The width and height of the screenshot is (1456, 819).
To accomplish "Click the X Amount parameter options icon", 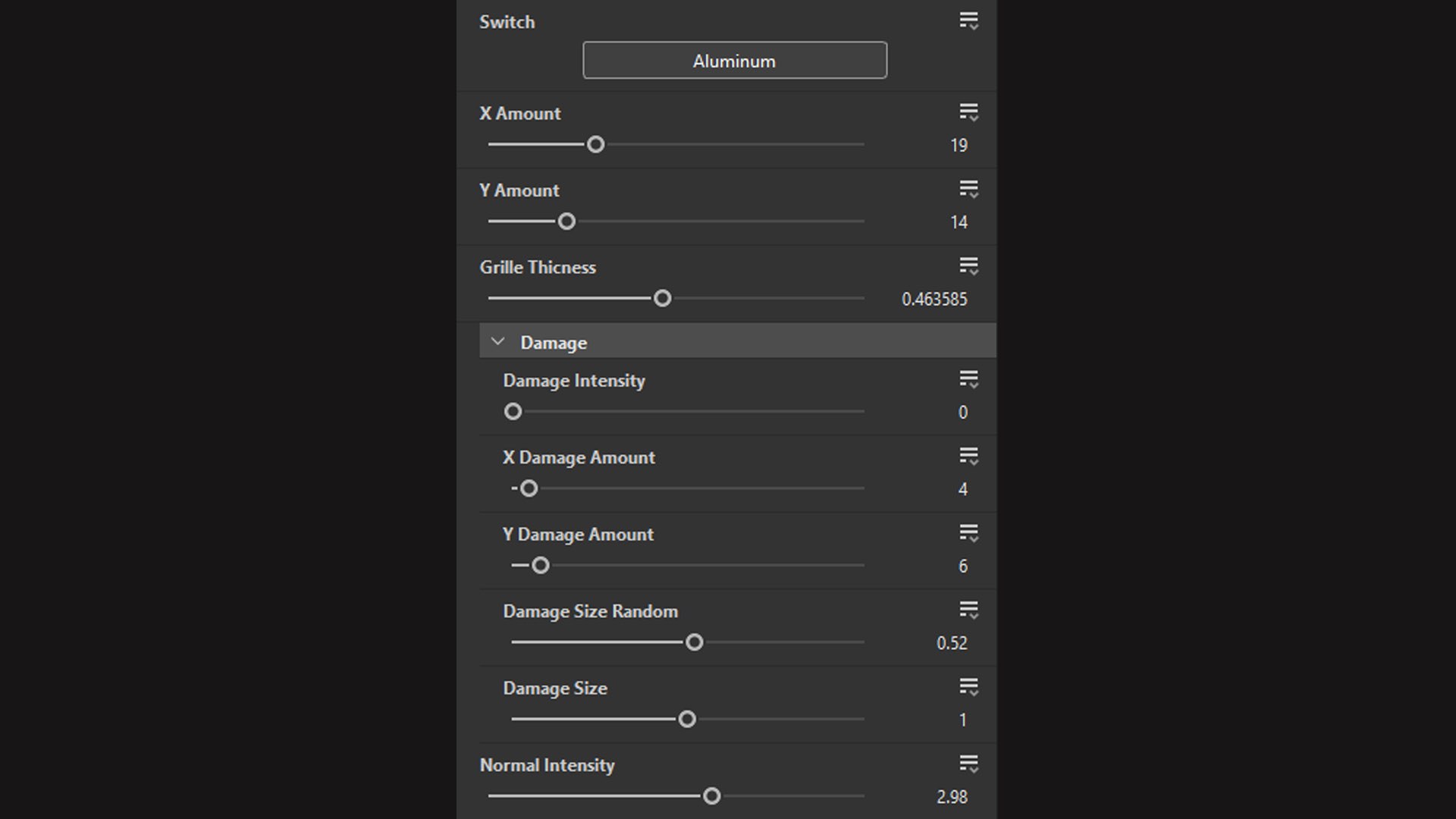I will pos(968,113).
